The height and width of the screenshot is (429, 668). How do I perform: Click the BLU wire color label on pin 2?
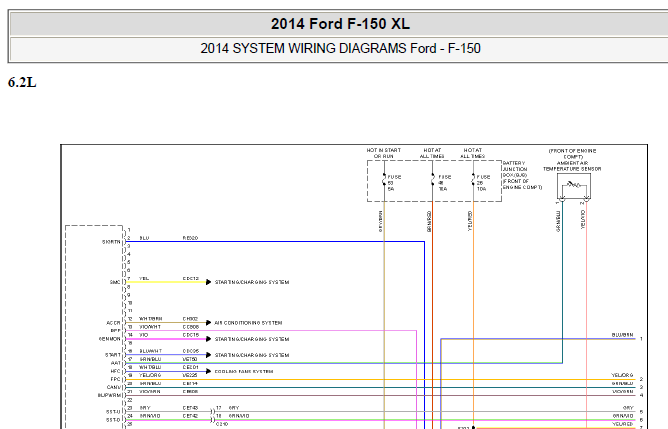point(144,238)
